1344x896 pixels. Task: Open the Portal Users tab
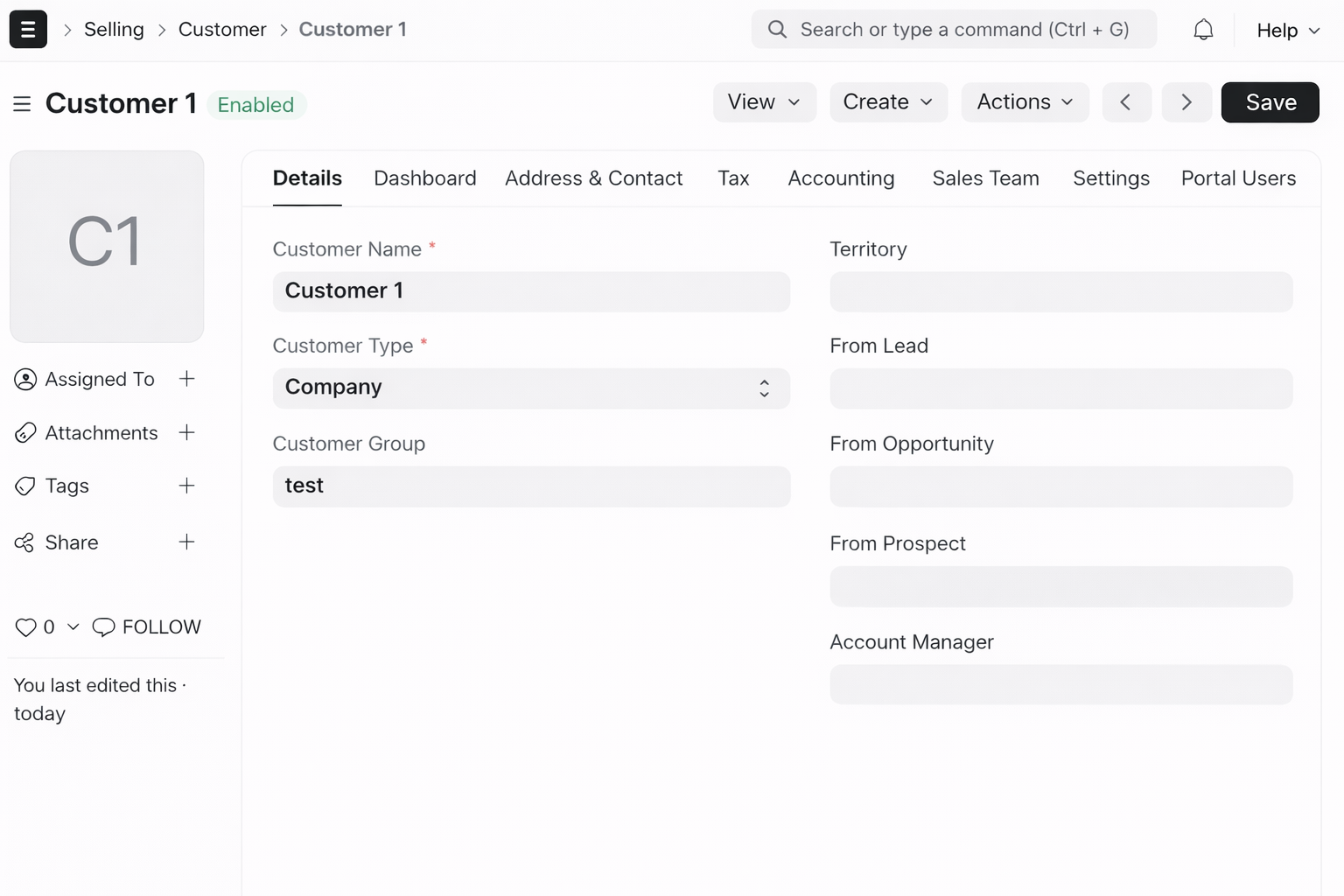pos(1238,178)
